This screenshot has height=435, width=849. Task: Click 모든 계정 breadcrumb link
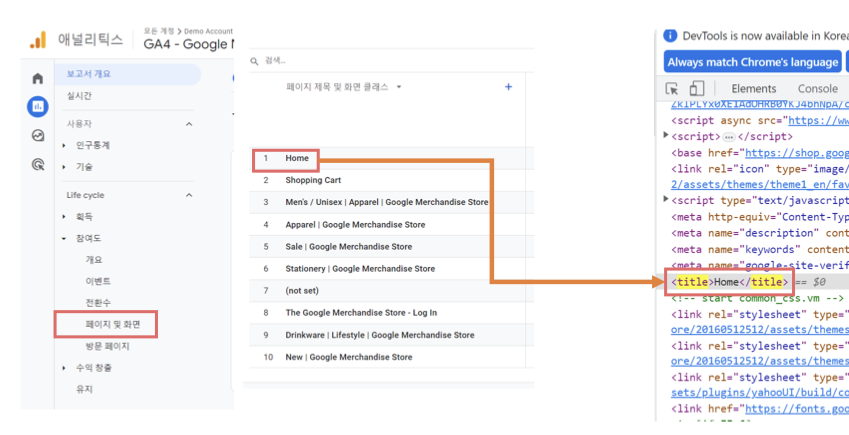(x=159, y=31)
